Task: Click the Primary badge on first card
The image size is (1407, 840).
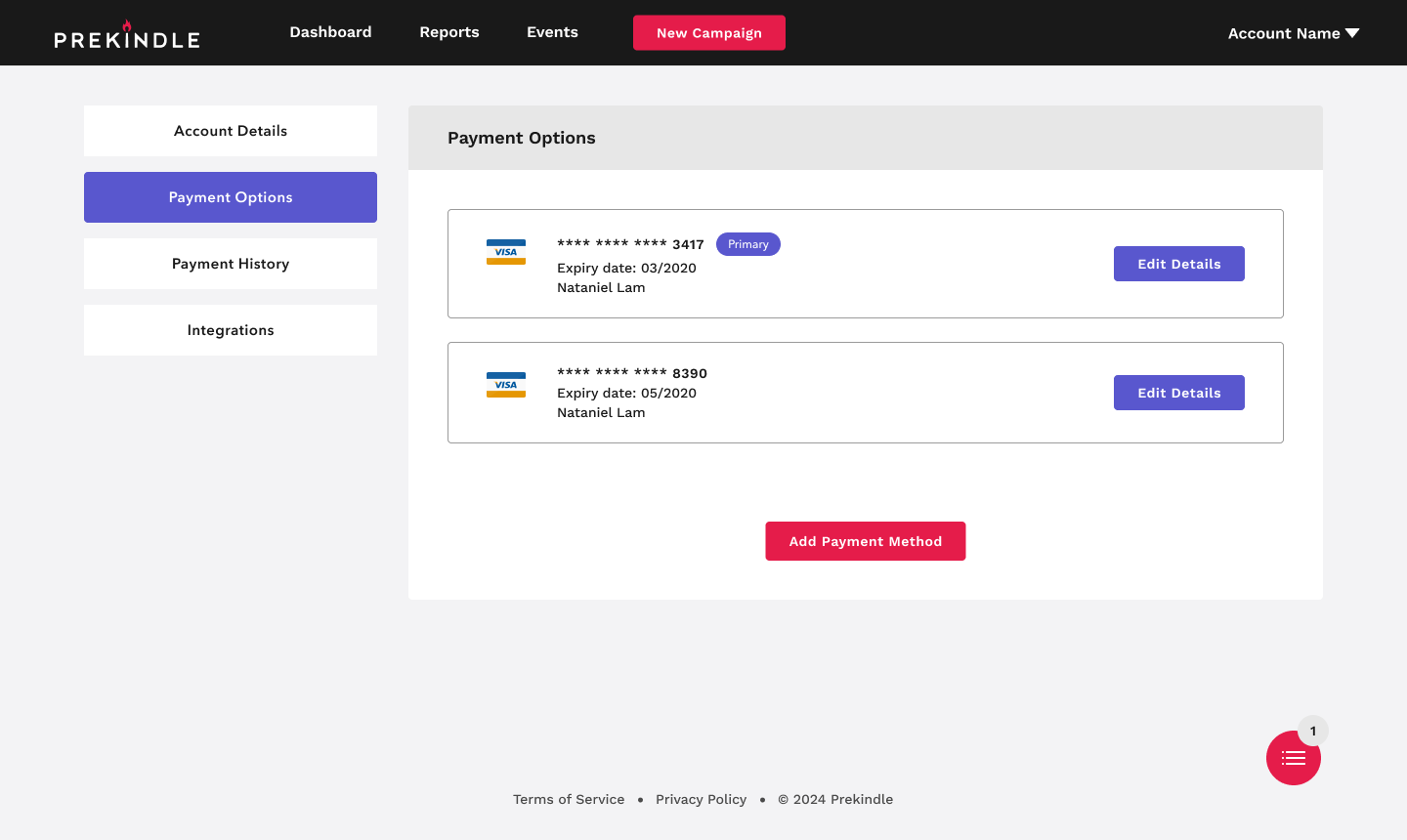Action: coord(747,244)
